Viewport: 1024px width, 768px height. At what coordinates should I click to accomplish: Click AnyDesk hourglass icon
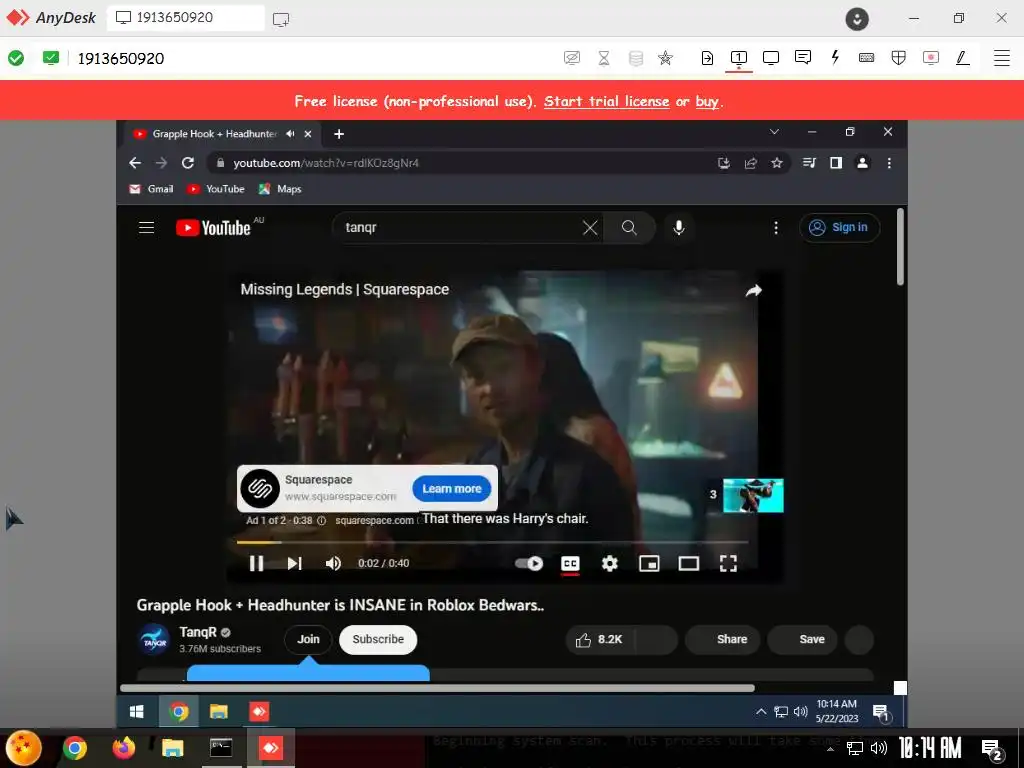pyautogui.click(x=604, y=58)
